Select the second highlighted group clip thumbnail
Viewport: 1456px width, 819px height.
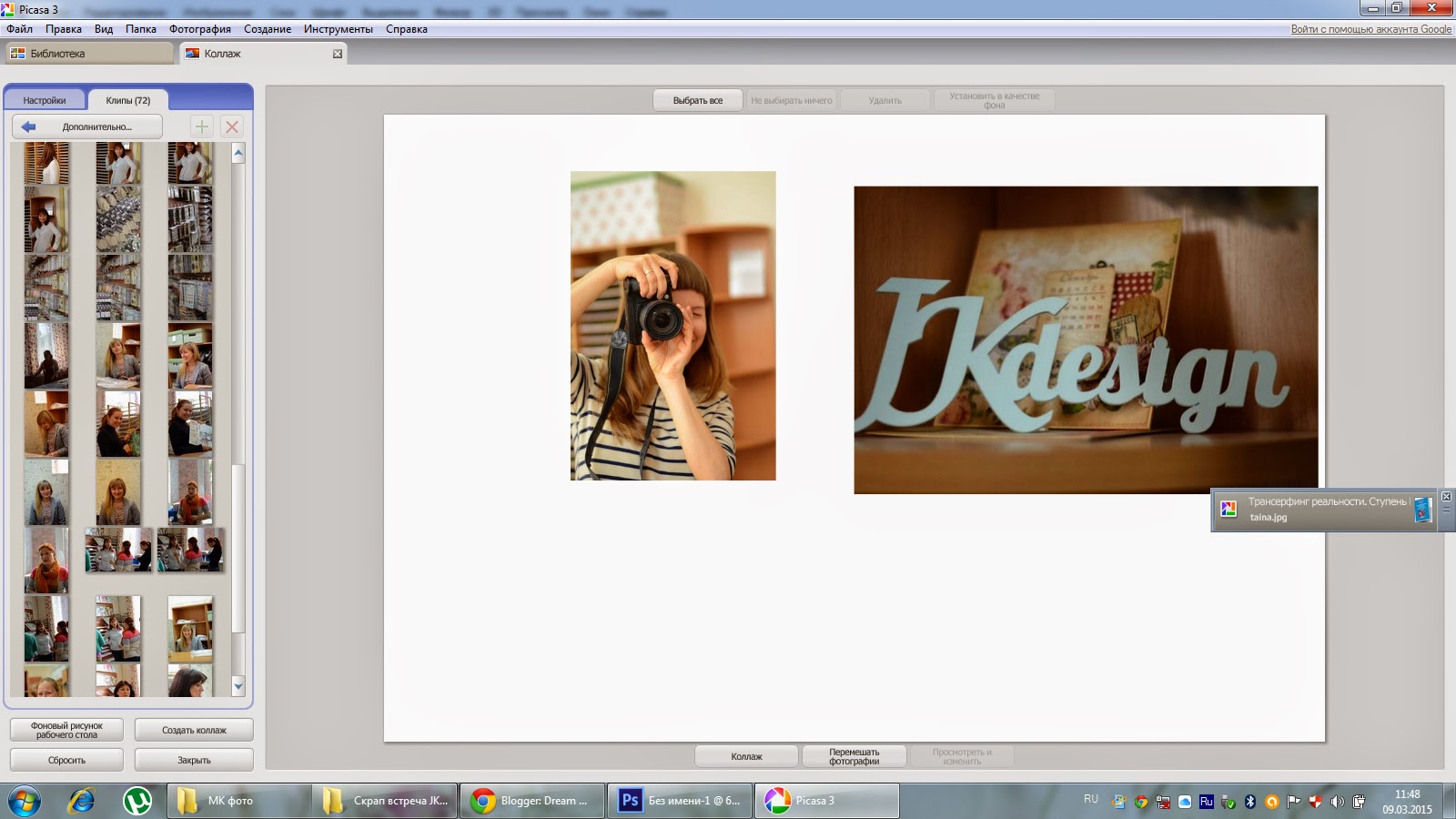[190, 550]
